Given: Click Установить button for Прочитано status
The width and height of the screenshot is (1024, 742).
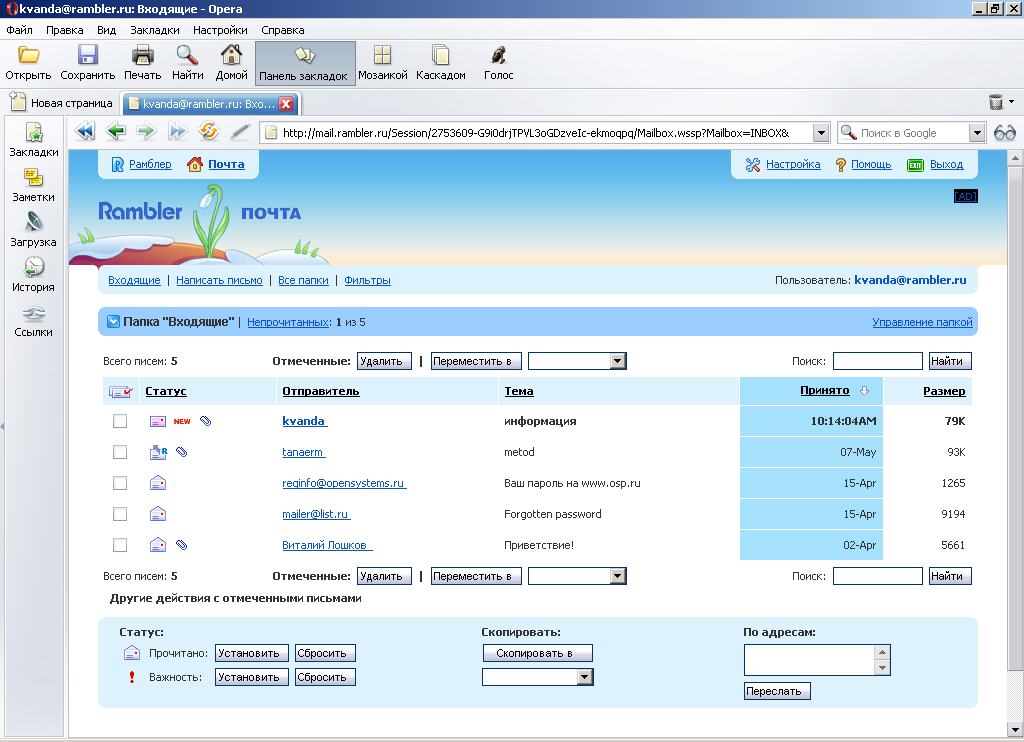Looking at the screenshot, I should pyautogui.click(x=252, y=653).
